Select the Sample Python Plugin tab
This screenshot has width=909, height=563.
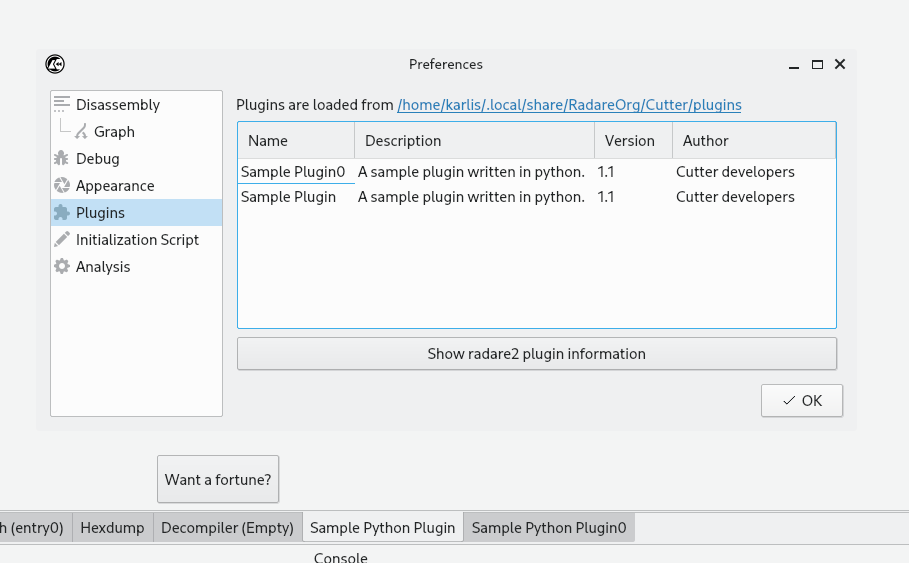pyautogui.click(x=383, y=528)
